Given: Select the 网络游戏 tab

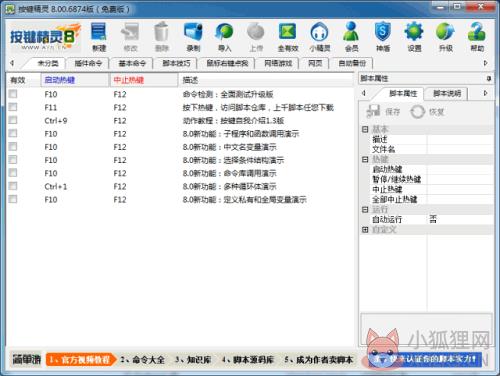Looking at the screenshot, I should 278,63.
